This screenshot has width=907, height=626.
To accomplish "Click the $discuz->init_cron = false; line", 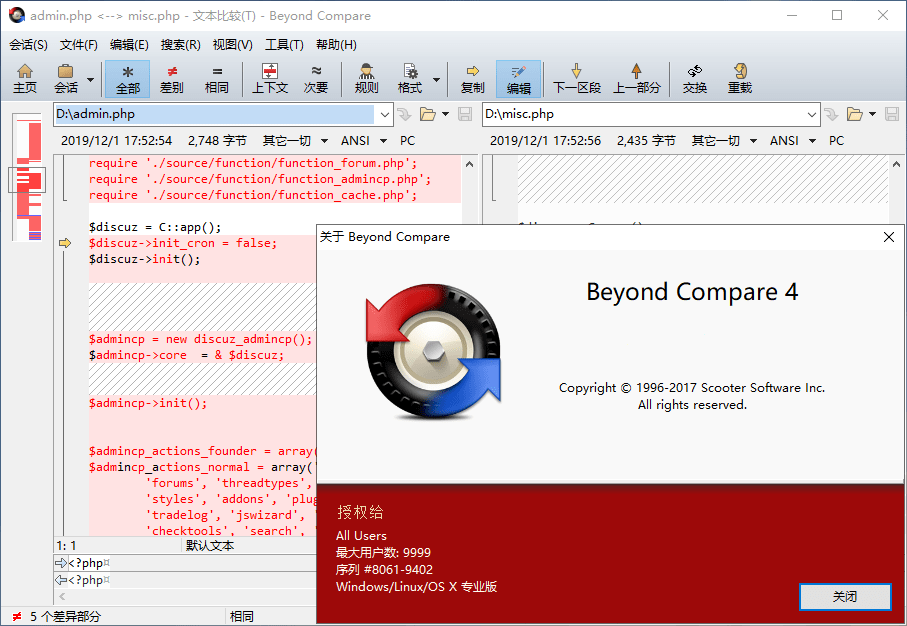I will tap(183, 243).
